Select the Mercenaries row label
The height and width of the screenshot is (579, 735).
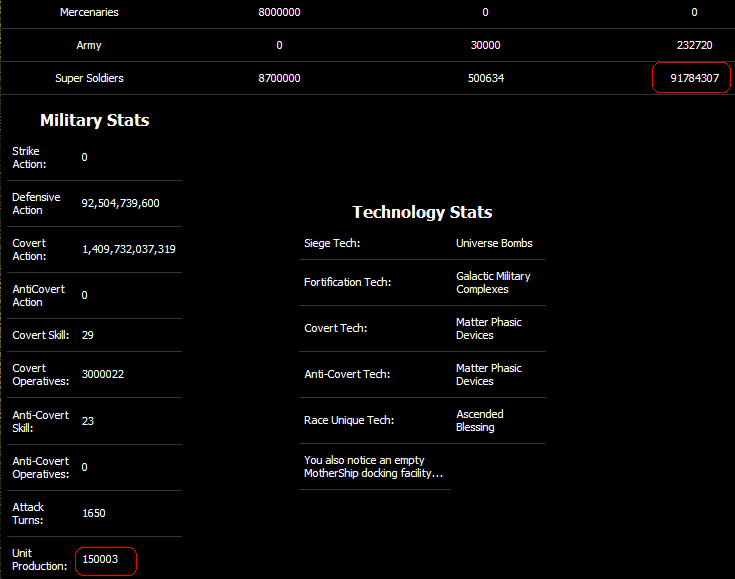89,12
